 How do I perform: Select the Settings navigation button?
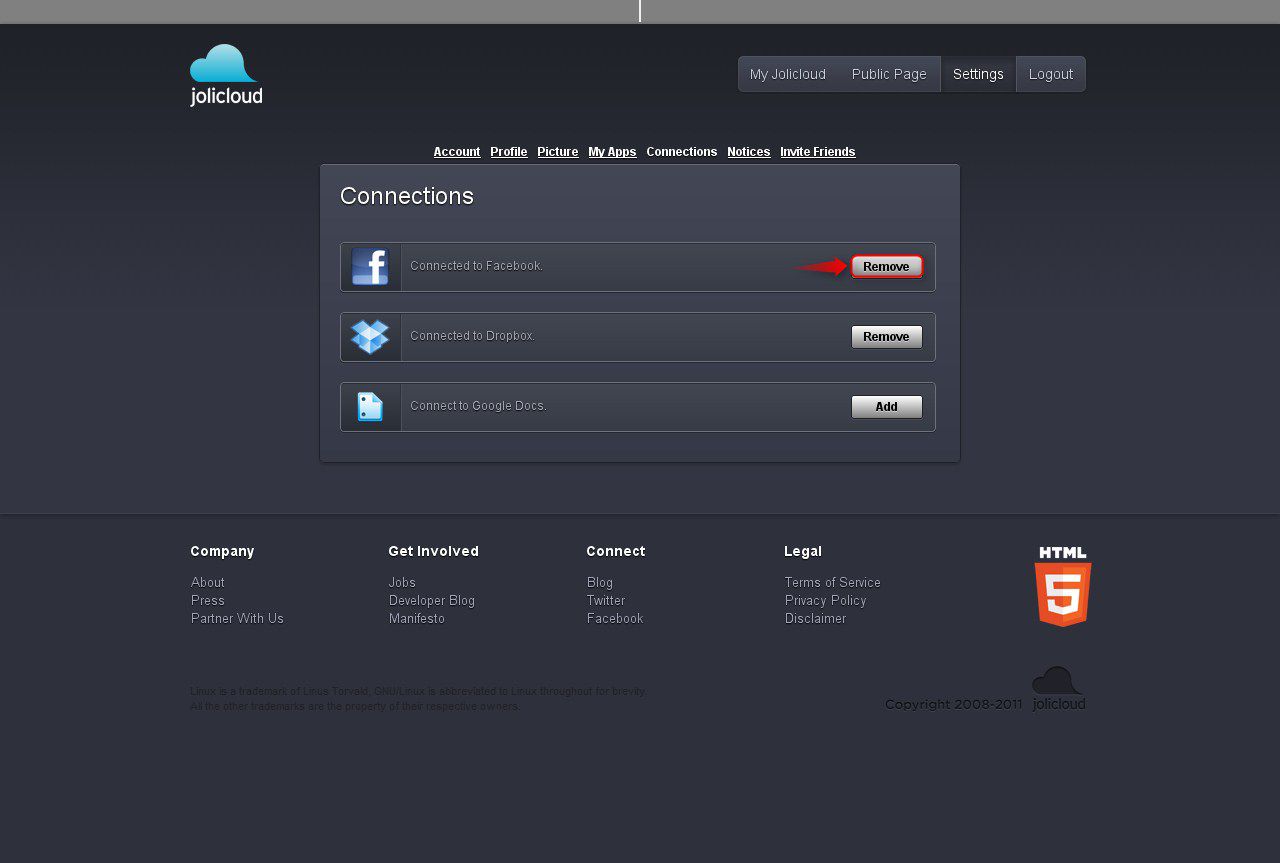click(x=978, y=74)
